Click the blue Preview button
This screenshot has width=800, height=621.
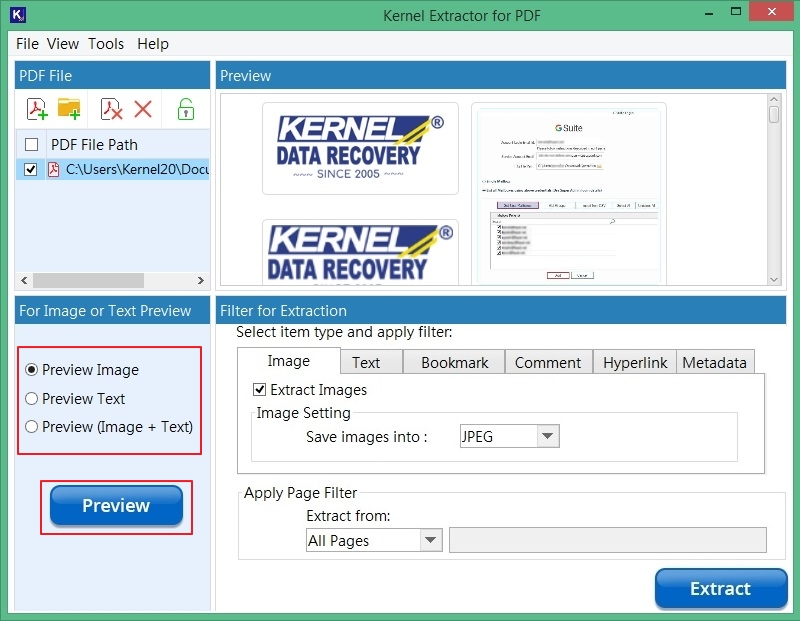pyautogui.click(x=116, y=505)
